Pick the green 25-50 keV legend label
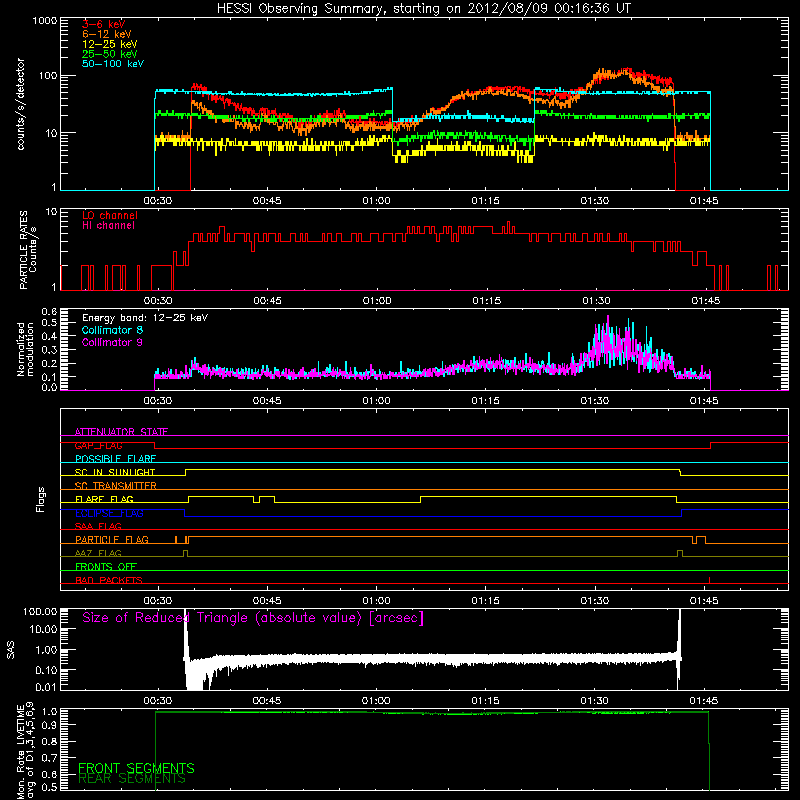Viewport: 800px width, 800px height. 109,54
